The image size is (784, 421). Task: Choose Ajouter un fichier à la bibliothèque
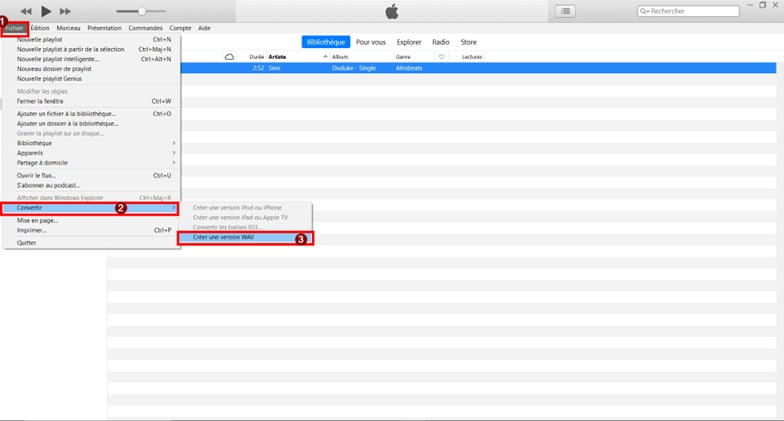tap(92, 114)
